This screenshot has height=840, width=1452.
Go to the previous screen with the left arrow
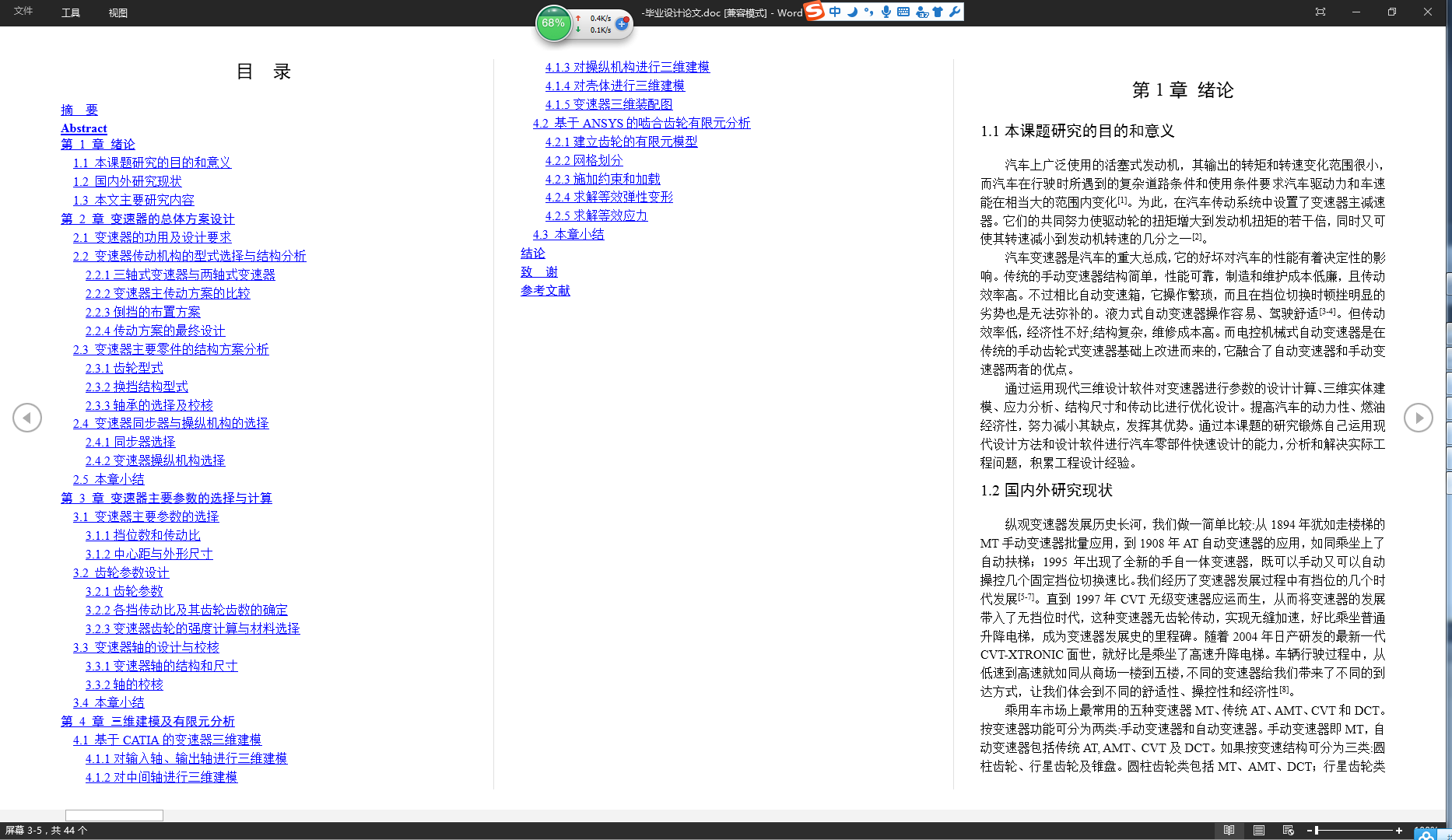tap(27, 418)
